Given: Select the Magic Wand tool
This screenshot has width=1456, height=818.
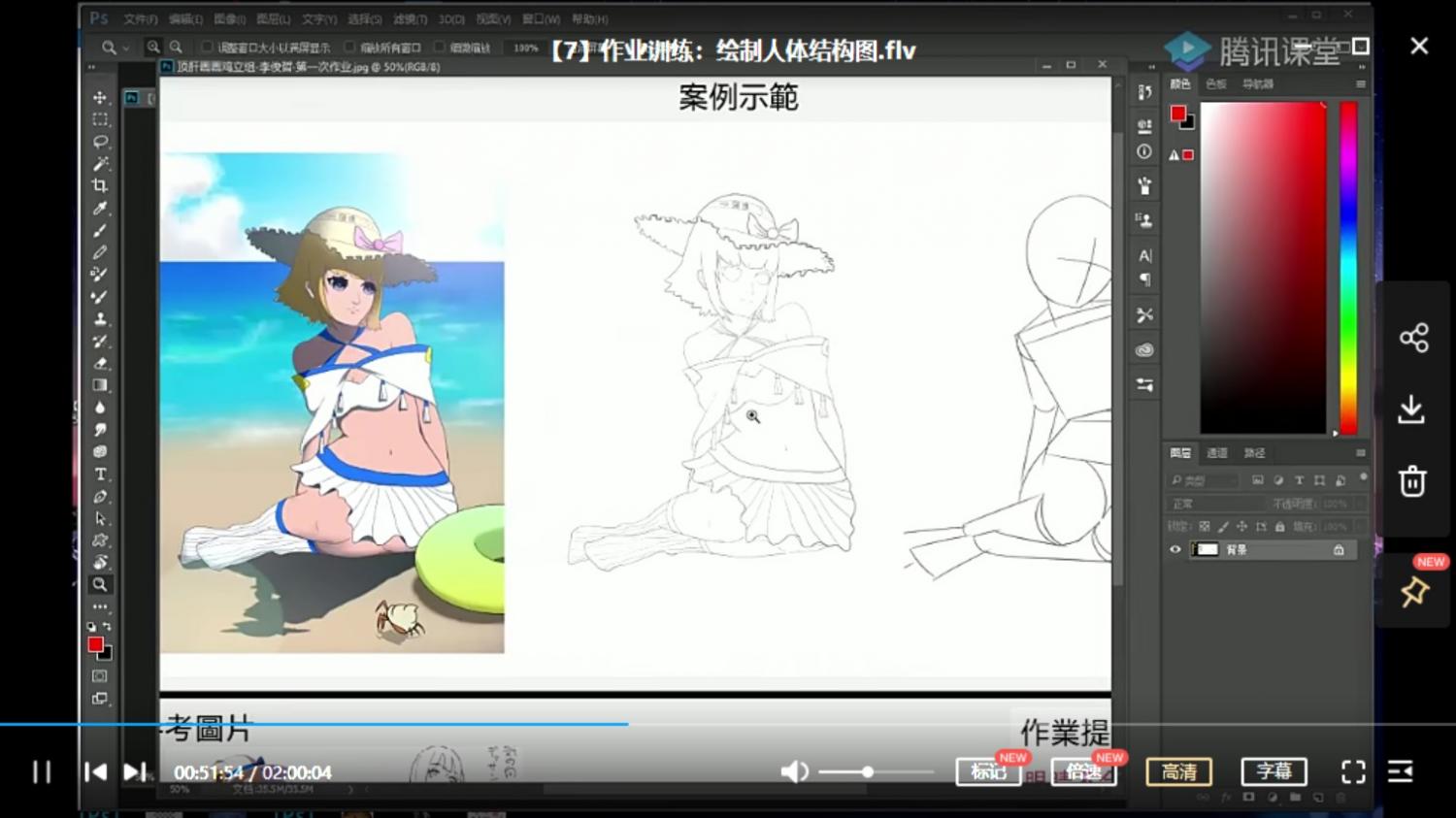Looking at the screenshot, I should tap(100, 164).
